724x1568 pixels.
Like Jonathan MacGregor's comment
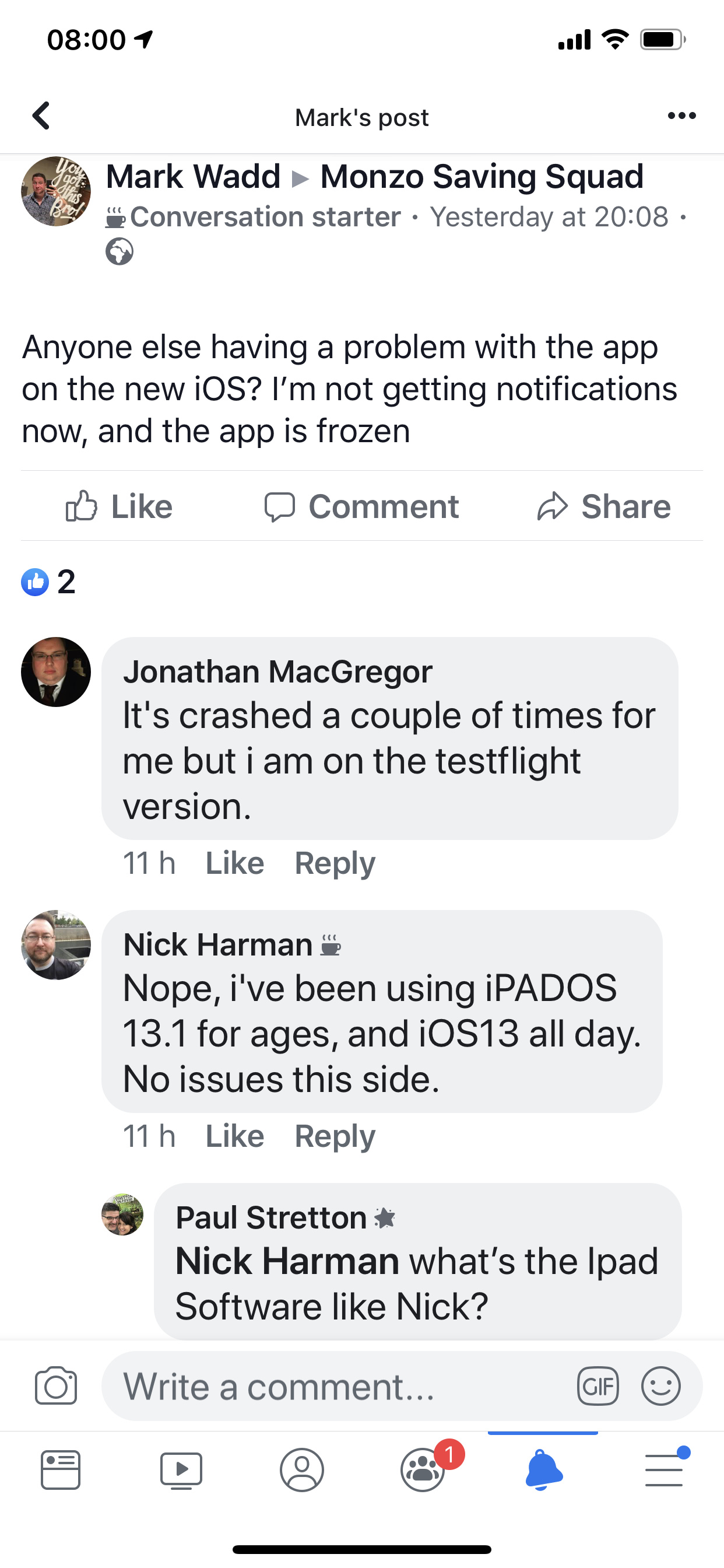click(235, 863)
